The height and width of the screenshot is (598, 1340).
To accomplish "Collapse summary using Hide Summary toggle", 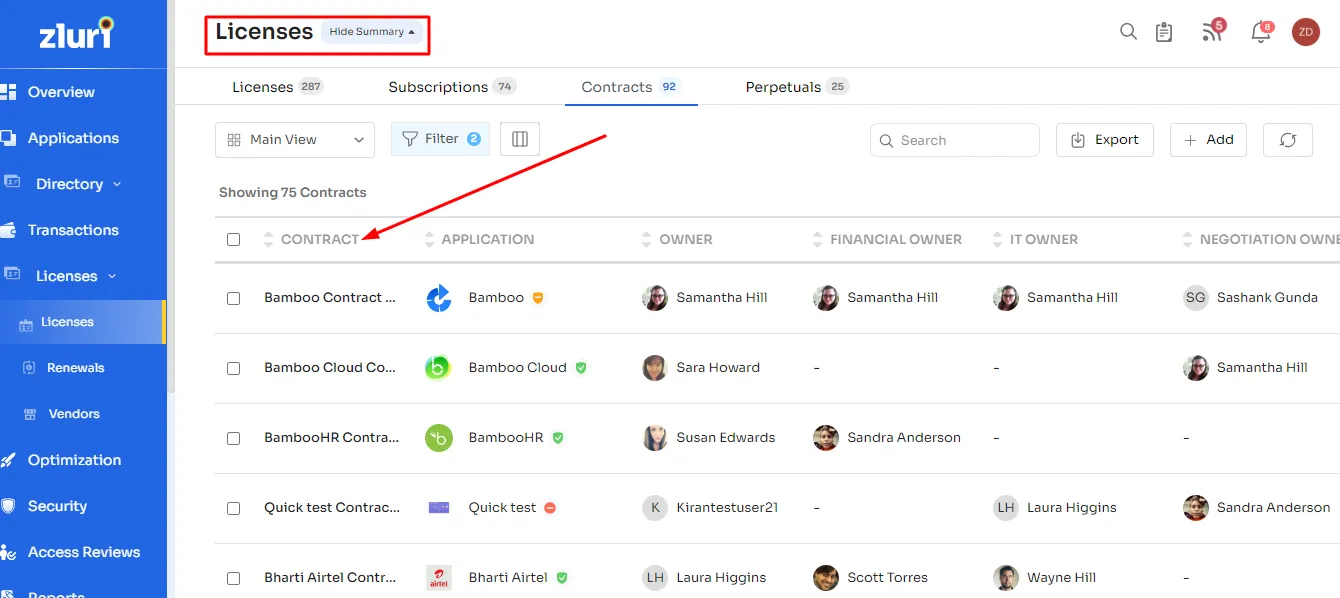I will (x=373, y=32).
